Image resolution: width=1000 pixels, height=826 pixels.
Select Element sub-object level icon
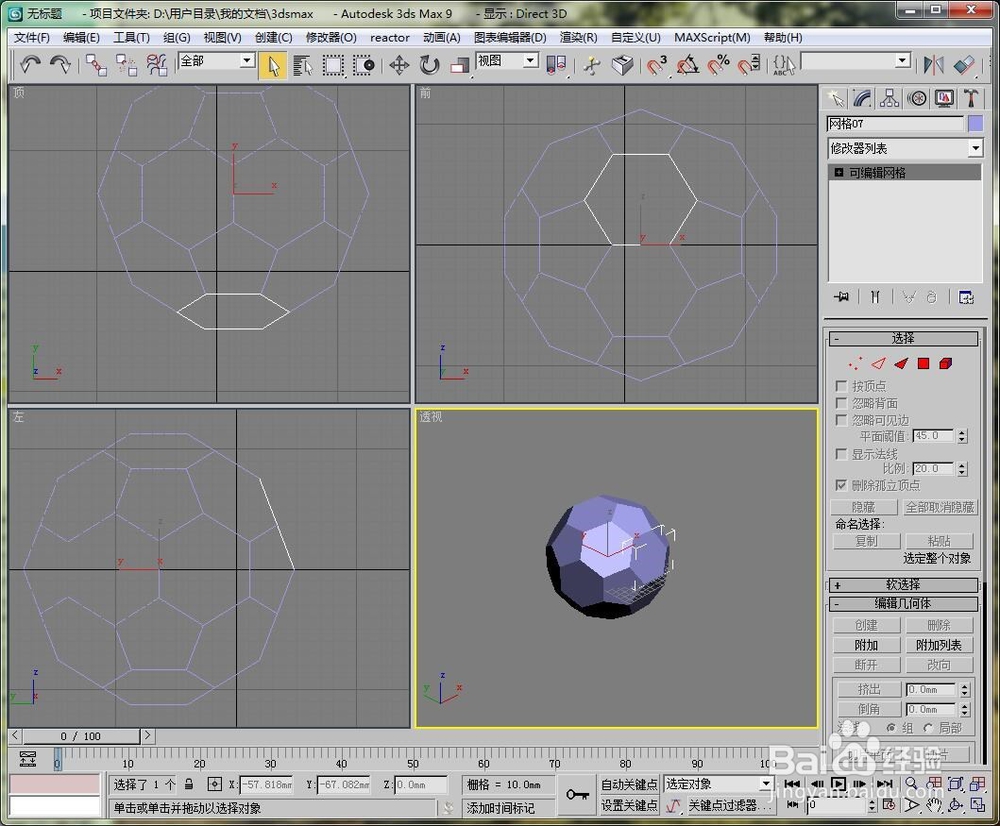click(x=945, y=364)
